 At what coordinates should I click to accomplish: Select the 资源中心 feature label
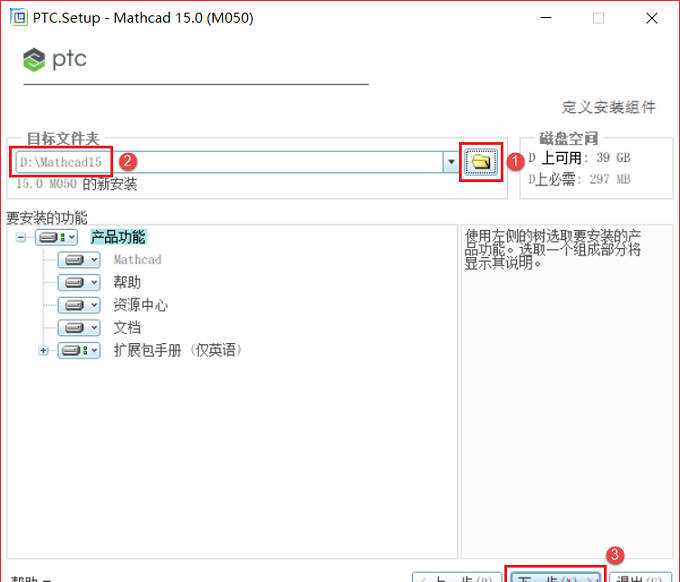[x=141, y=305]
